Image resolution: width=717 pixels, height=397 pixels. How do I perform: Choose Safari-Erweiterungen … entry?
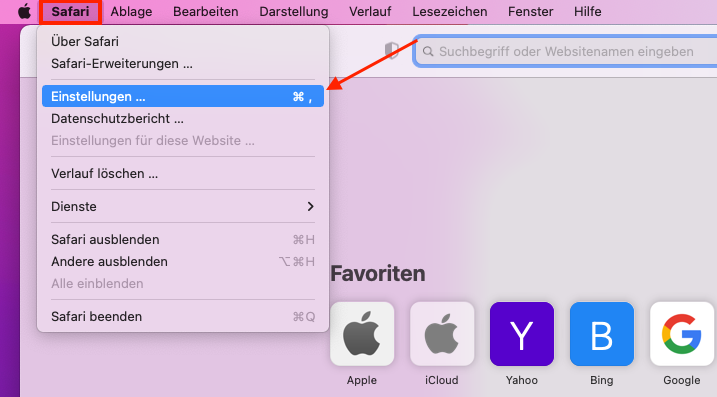pos(183,64)
